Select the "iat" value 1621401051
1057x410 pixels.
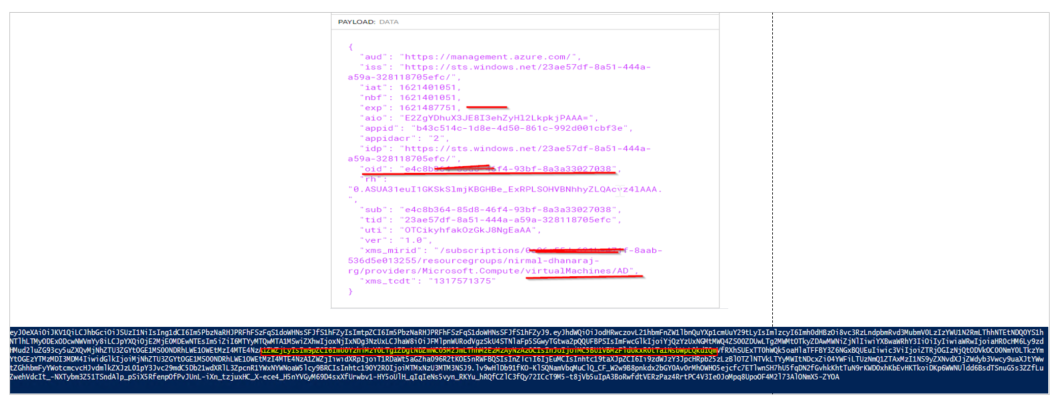(x=430, y=88)
